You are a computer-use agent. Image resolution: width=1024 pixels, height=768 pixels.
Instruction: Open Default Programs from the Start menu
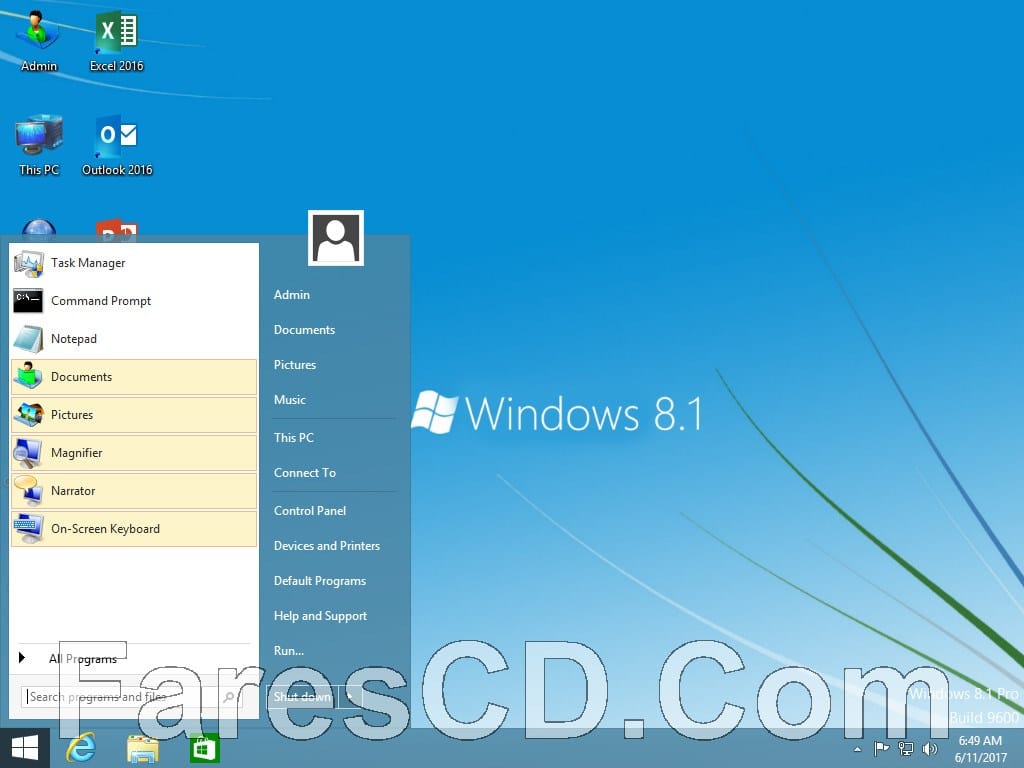(320, 581)
